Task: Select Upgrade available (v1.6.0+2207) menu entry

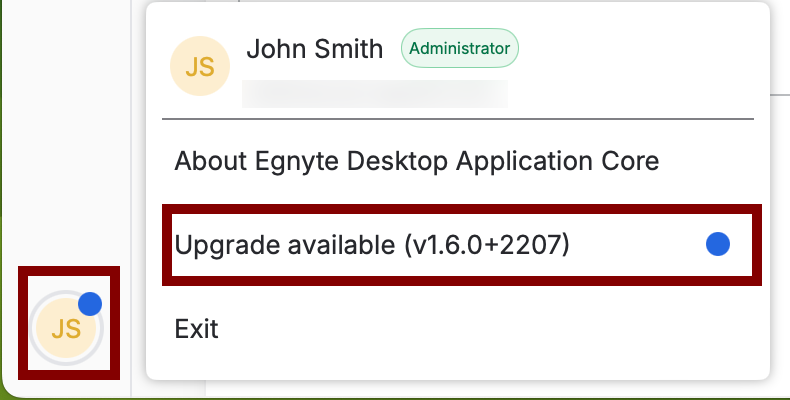Action: tap(462, 245)
